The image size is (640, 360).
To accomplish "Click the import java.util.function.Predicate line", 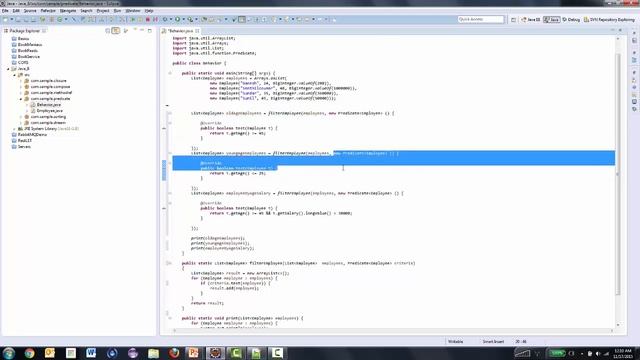I will [x=214, y=53].
